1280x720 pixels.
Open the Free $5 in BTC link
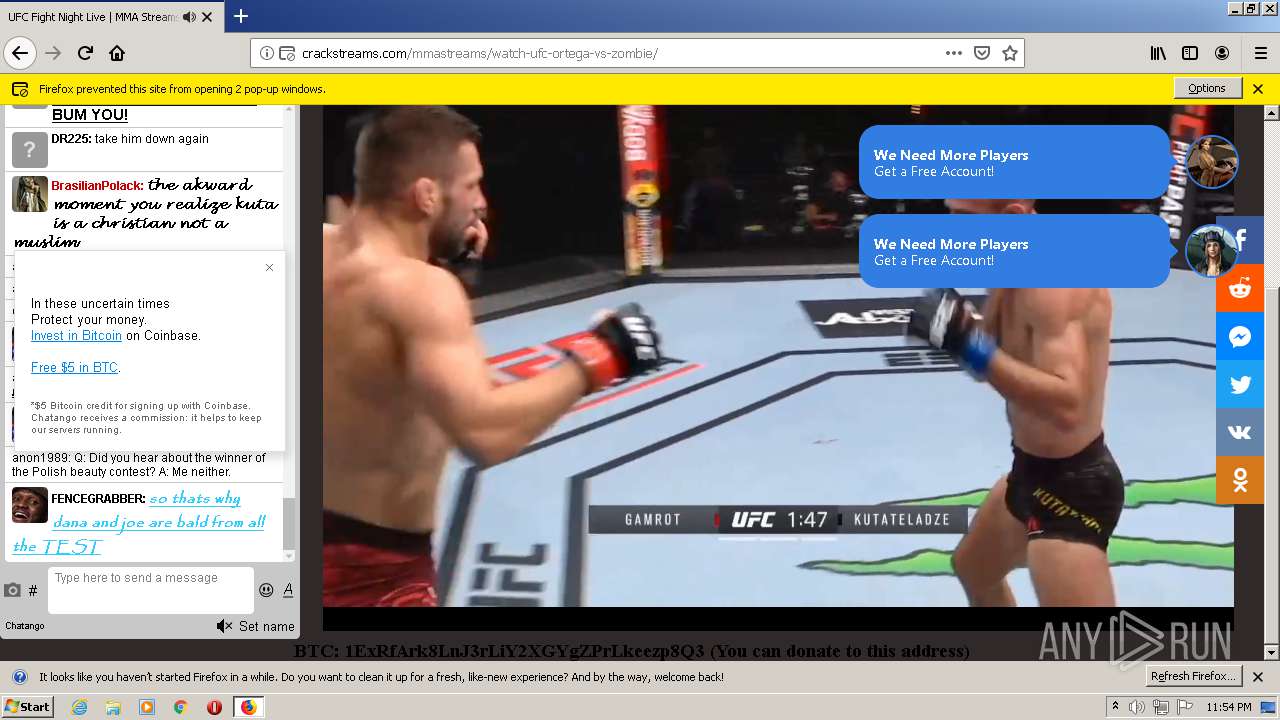click(74, 368)
